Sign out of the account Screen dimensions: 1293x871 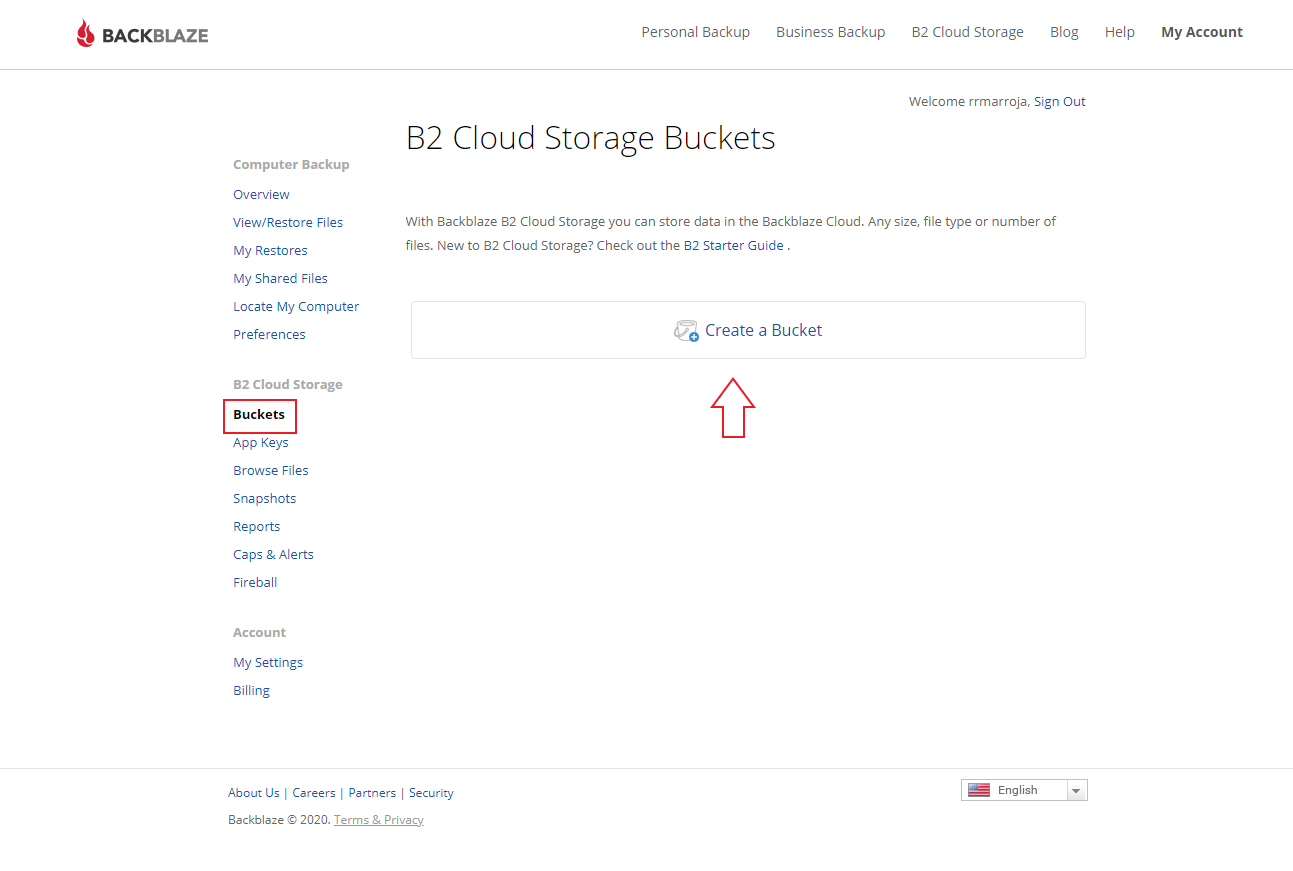[1059, 101]
